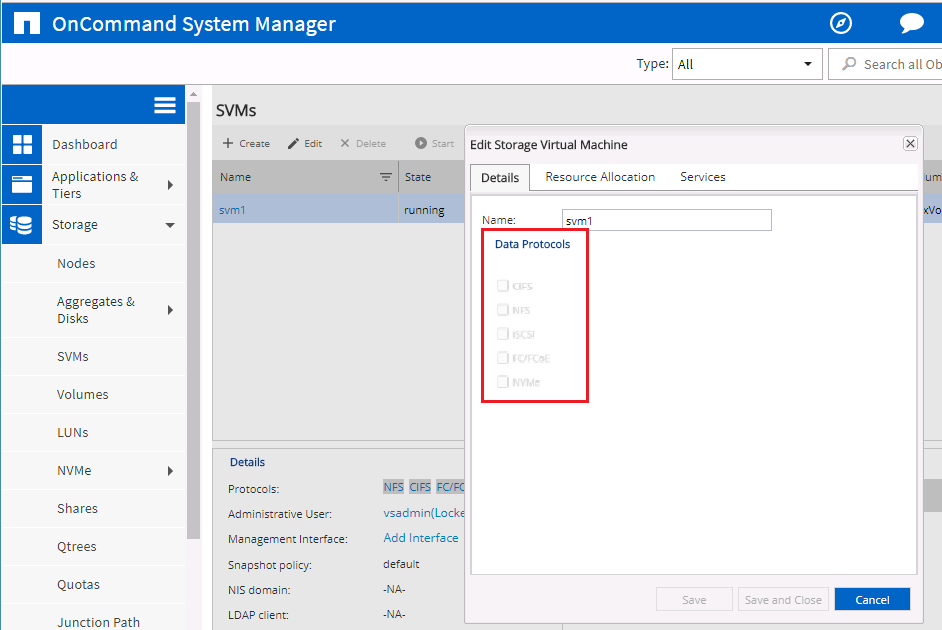
Task: Toggle the hamburger navigation menu icon
Action: coord(165,106)
